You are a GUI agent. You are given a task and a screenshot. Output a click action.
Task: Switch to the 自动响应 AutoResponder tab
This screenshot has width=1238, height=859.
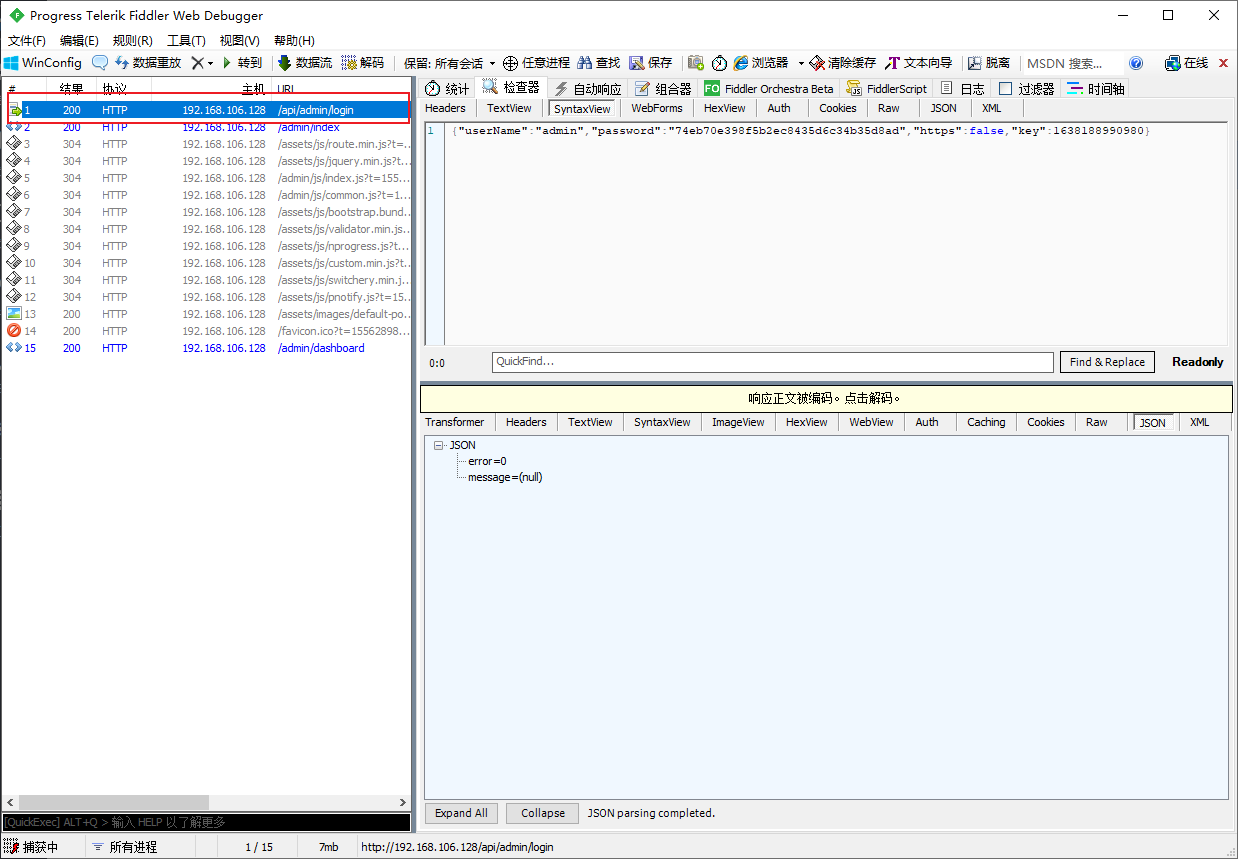tap(588, 88)
